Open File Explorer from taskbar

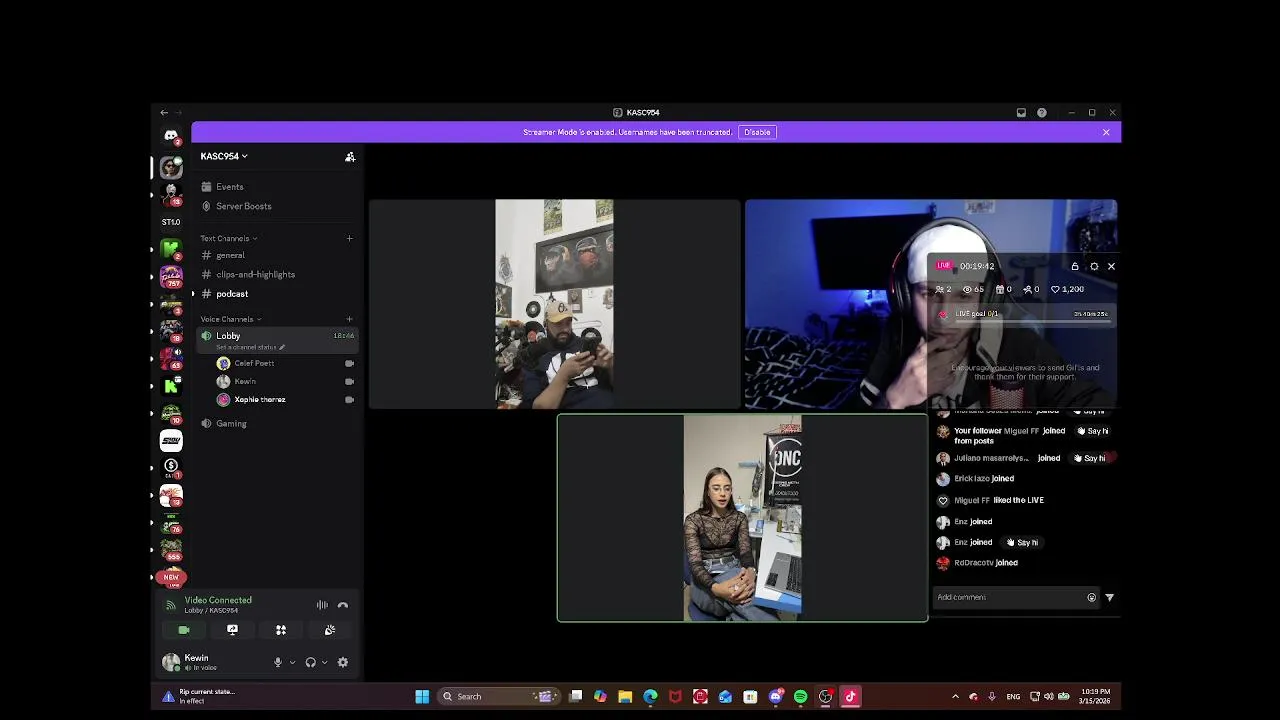[x=625, y=696]
